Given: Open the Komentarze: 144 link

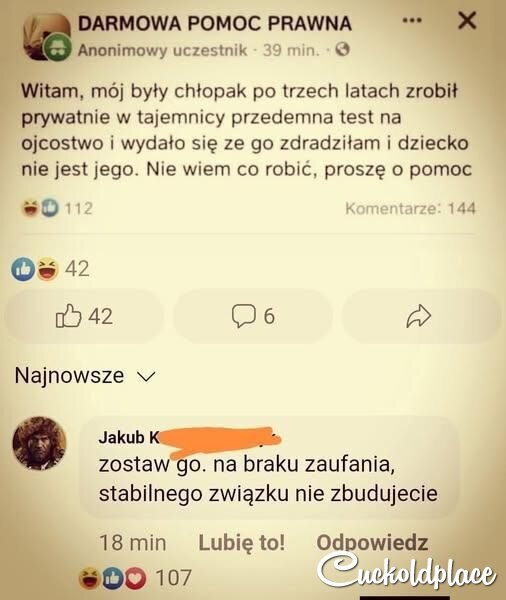Looking at the screenshot, I should click(x=410, y=209).
